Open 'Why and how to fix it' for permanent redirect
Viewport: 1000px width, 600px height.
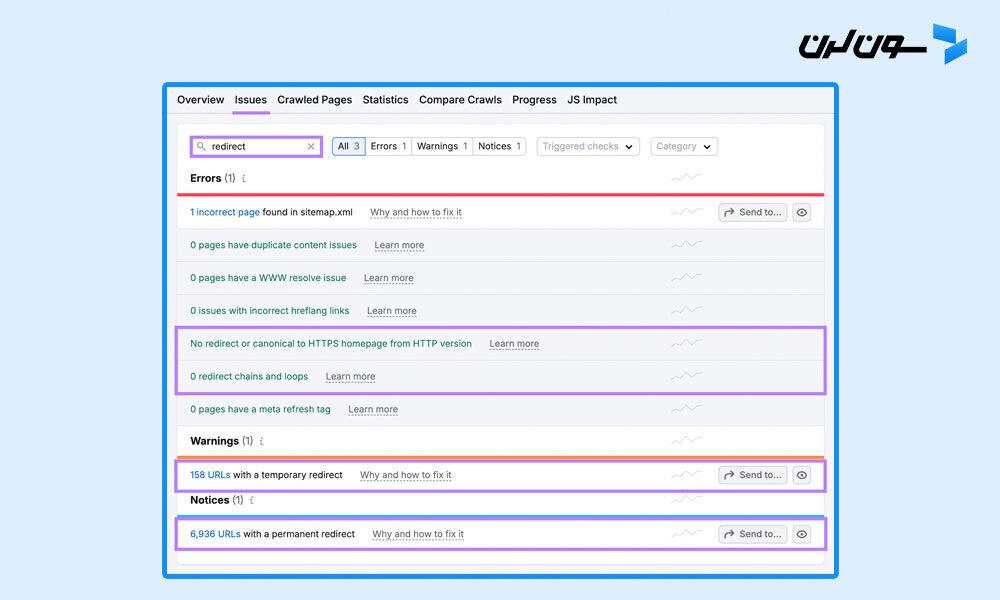pos(418,534)
